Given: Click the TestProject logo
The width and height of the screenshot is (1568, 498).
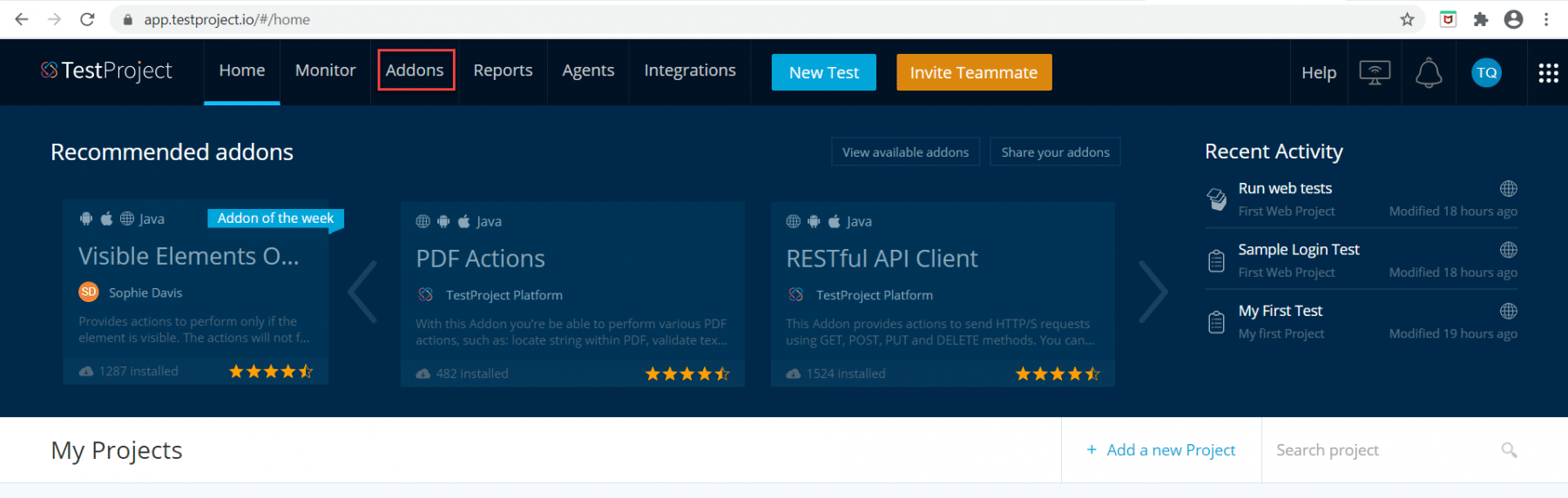Looking at the screenshot, I should pyautogui.click(x=106, y=71).
